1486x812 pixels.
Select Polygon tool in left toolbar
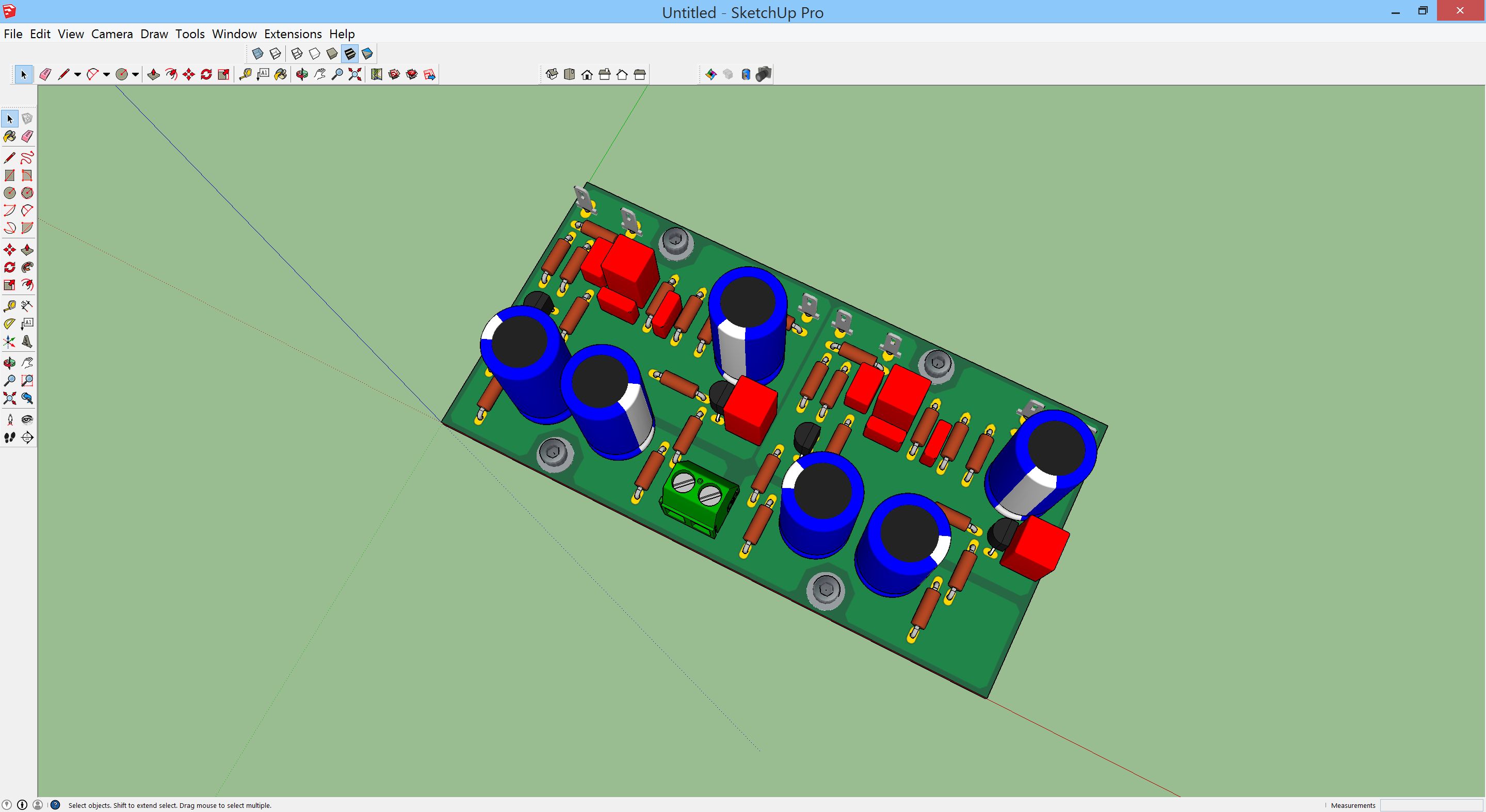(27, 192)
